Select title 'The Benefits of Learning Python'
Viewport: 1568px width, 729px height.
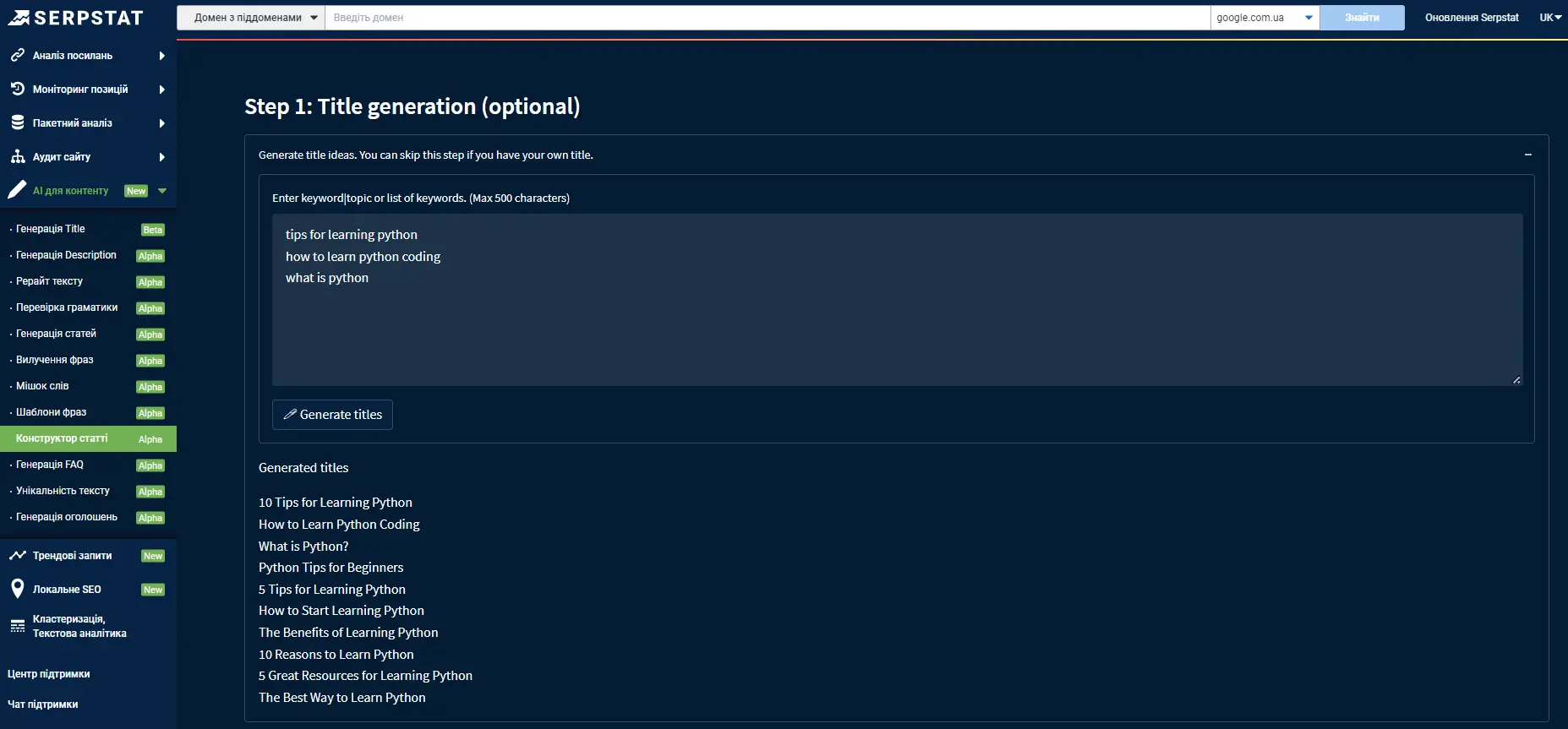348,633
